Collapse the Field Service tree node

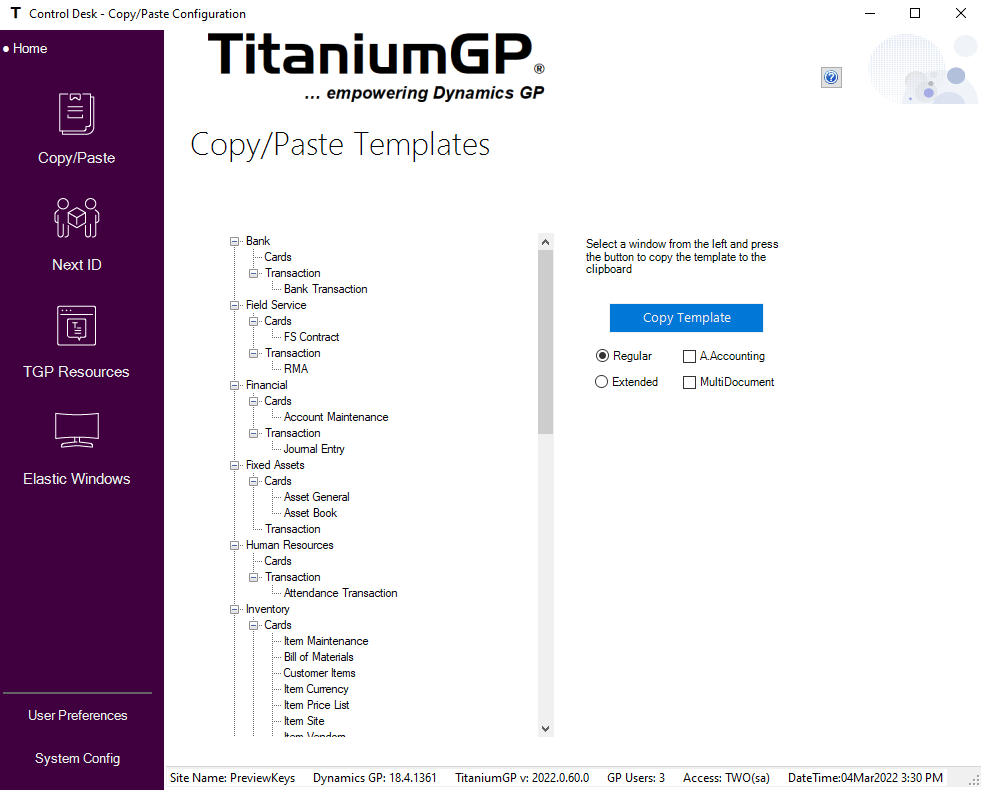tap(235, 305)
